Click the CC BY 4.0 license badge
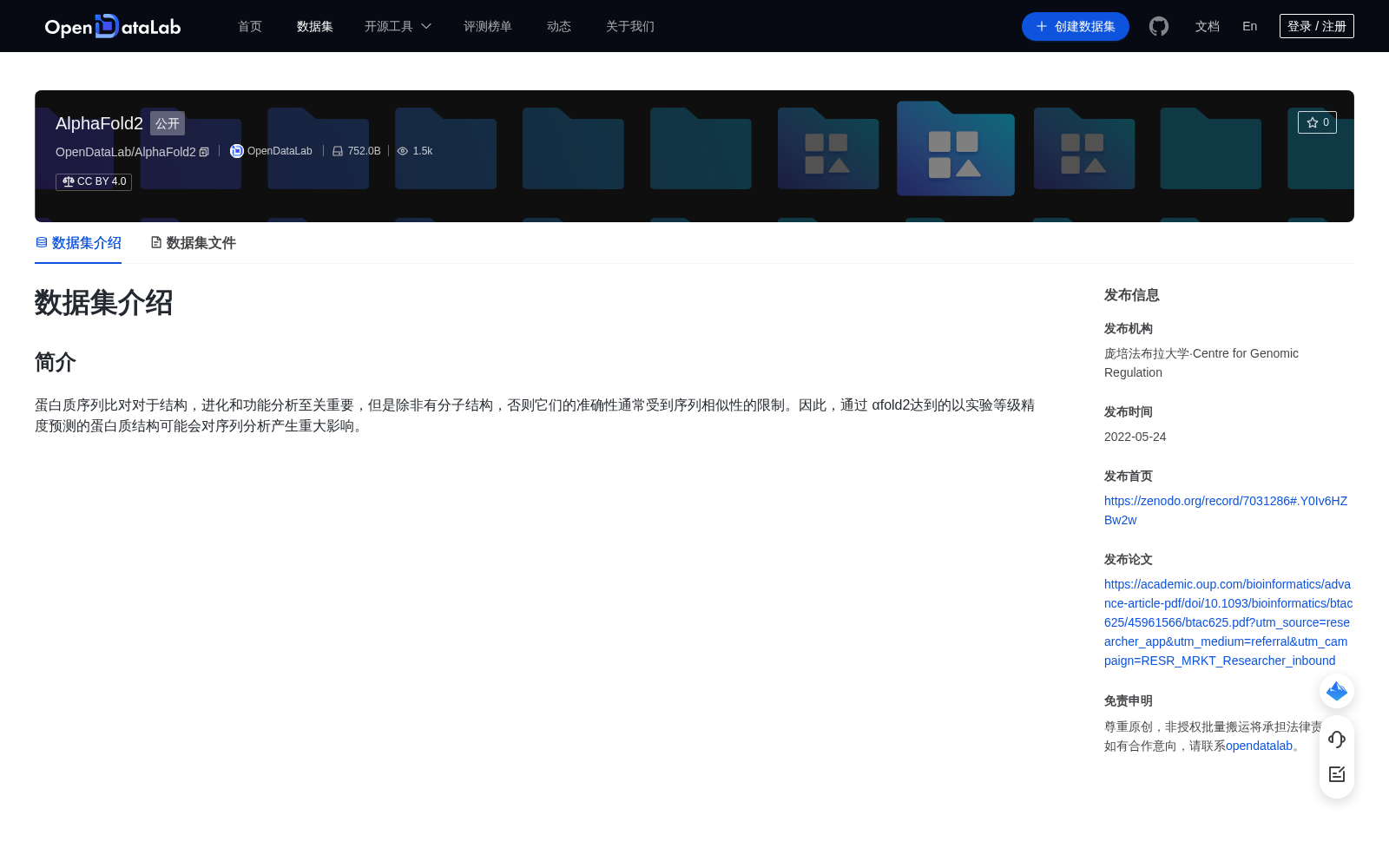 click(94, 181)
